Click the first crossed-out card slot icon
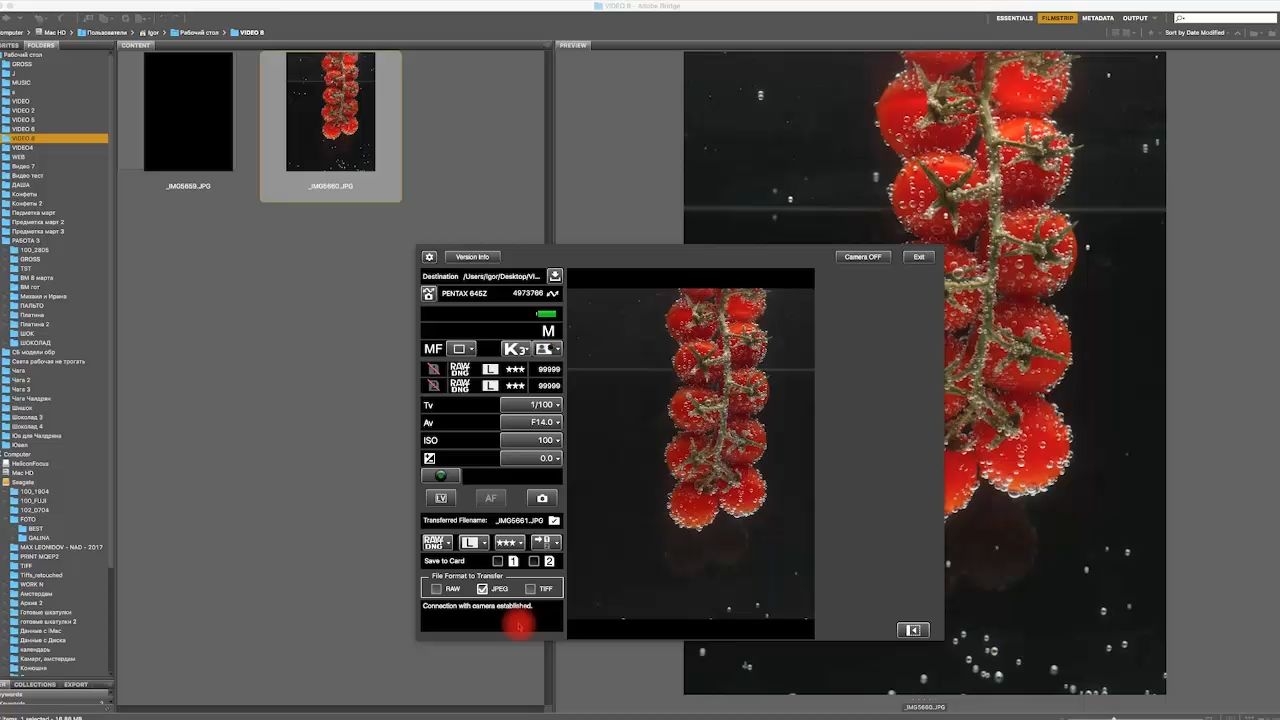The image size is (1280, 720). point(433,369)
